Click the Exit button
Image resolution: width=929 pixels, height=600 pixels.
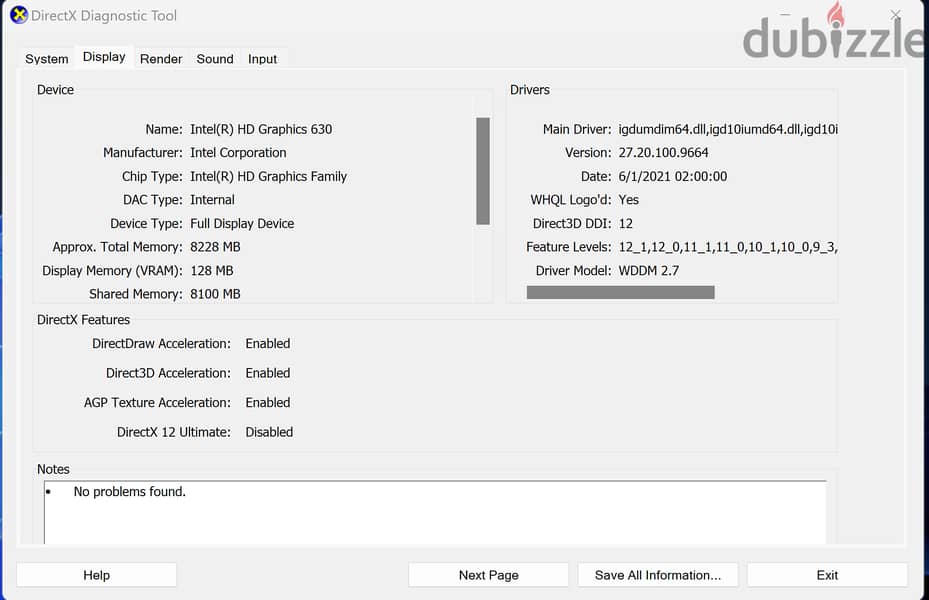point(827,575)
